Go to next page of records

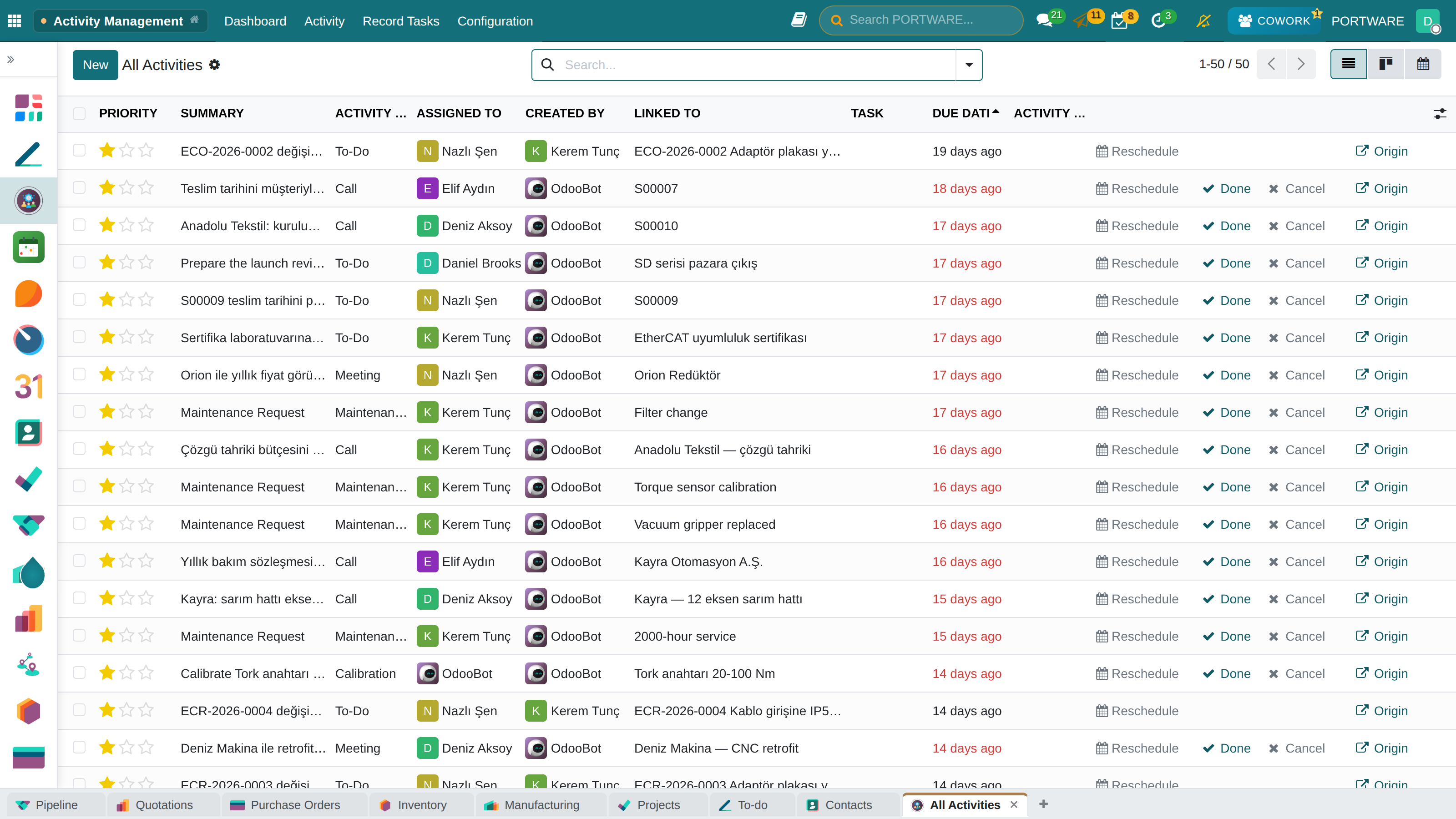tap(1300, 64)
